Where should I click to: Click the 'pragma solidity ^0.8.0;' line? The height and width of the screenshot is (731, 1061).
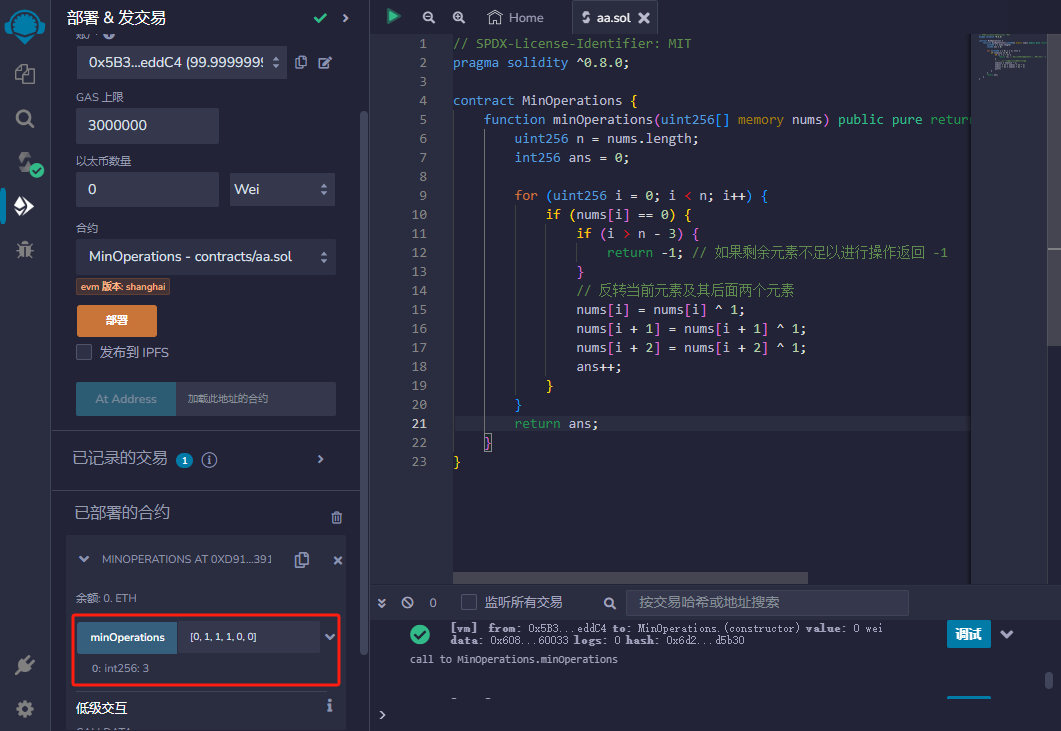[541, 62]
